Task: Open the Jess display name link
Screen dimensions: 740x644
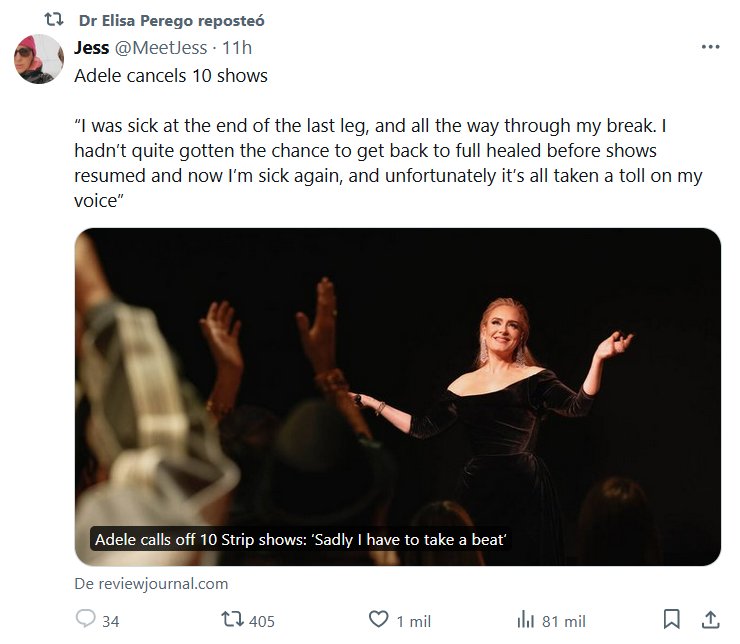Action: click(92, 47)
